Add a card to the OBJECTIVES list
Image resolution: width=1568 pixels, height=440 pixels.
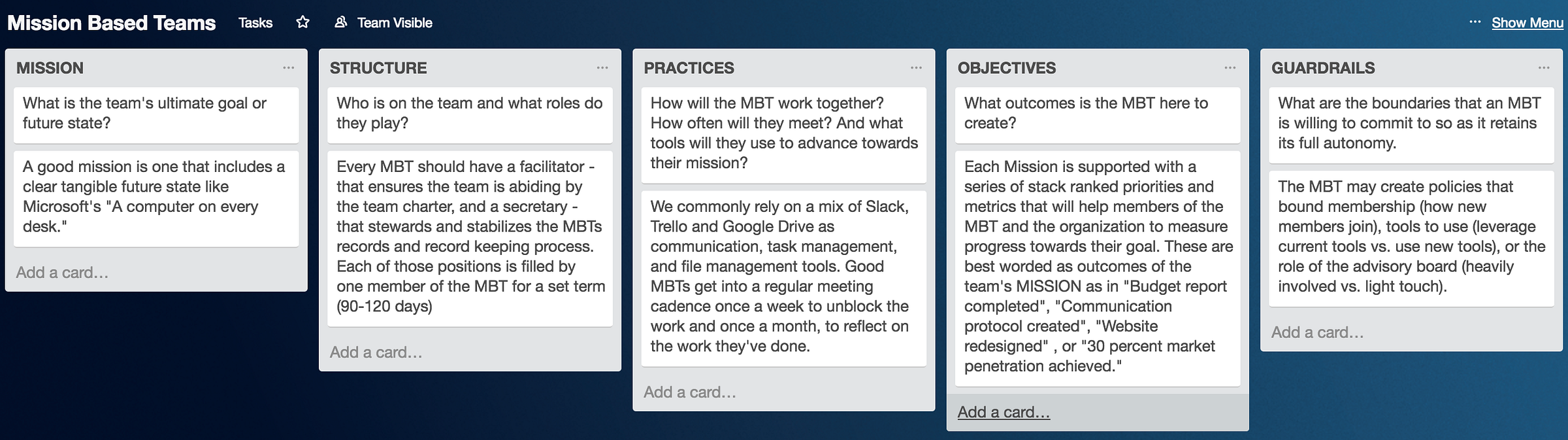click(1004, 413)
